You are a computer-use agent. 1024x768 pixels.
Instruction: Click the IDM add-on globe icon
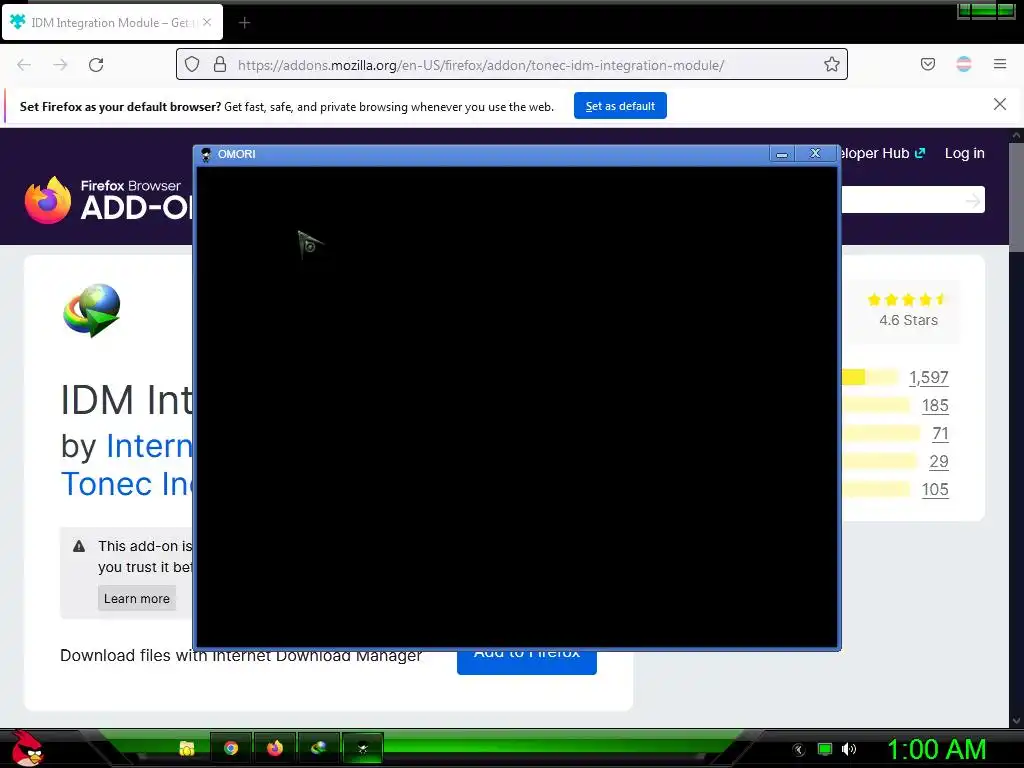click(92, 310)
